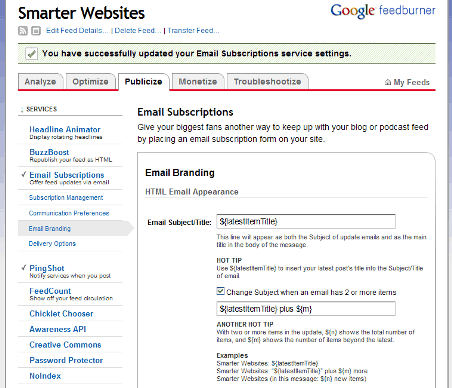This screenshot has width=452, height=388.
Task: Open Chicklet Chooser service
Action: (x=61, y=314)
